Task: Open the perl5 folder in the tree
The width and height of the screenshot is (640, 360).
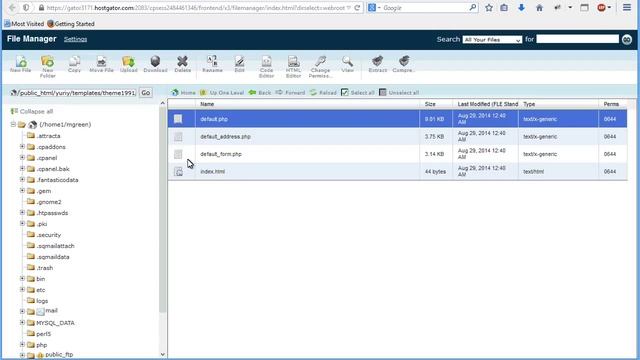Action: (x=39, y=334)
